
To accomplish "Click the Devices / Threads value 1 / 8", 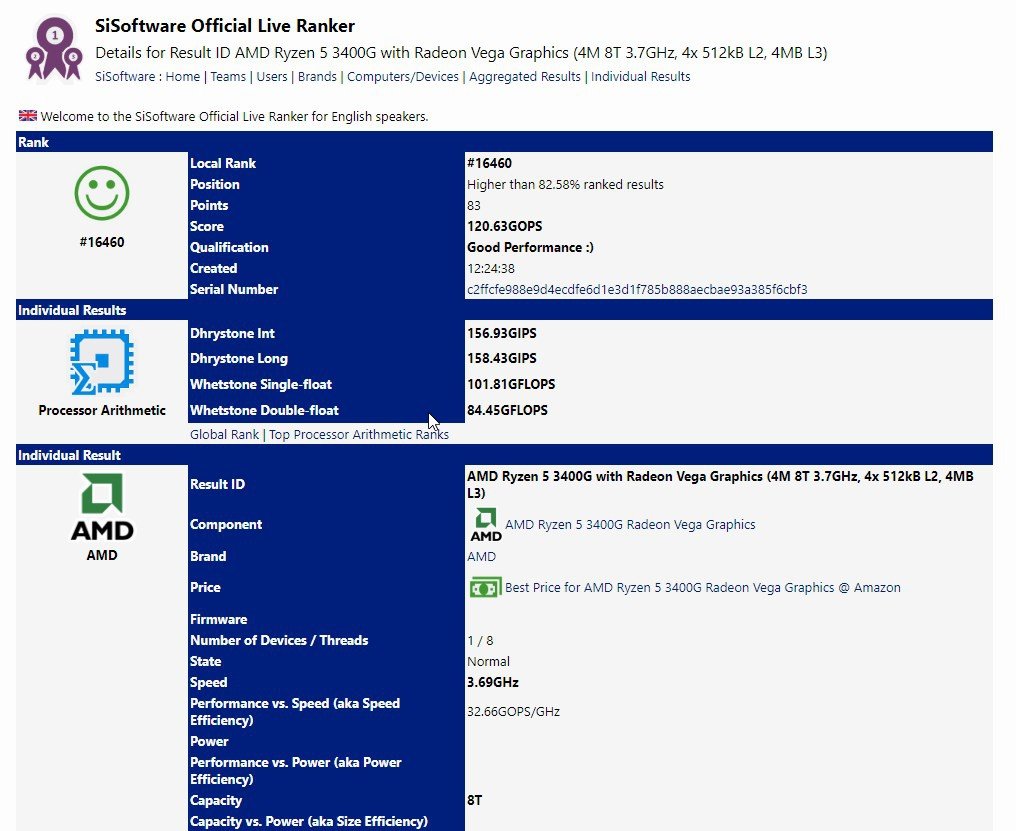I will 480,640.
